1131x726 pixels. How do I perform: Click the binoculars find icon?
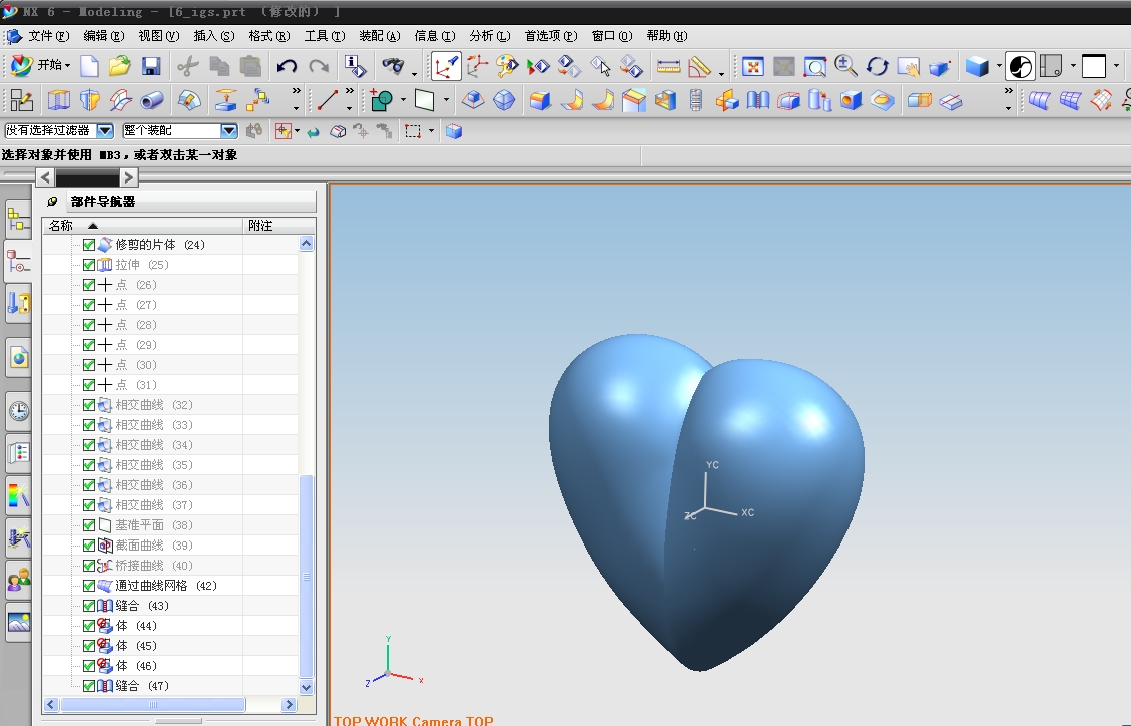click(x=393, y=67)
